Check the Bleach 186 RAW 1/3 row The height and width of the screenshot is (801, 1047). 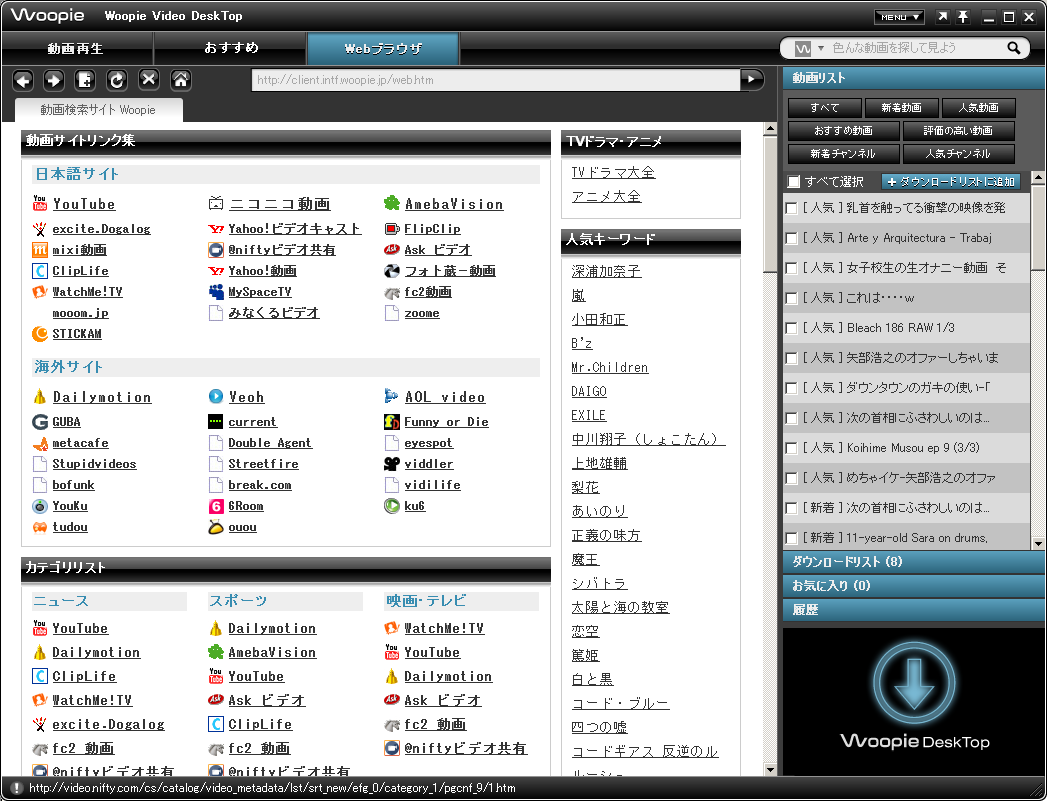click(792, 328)
